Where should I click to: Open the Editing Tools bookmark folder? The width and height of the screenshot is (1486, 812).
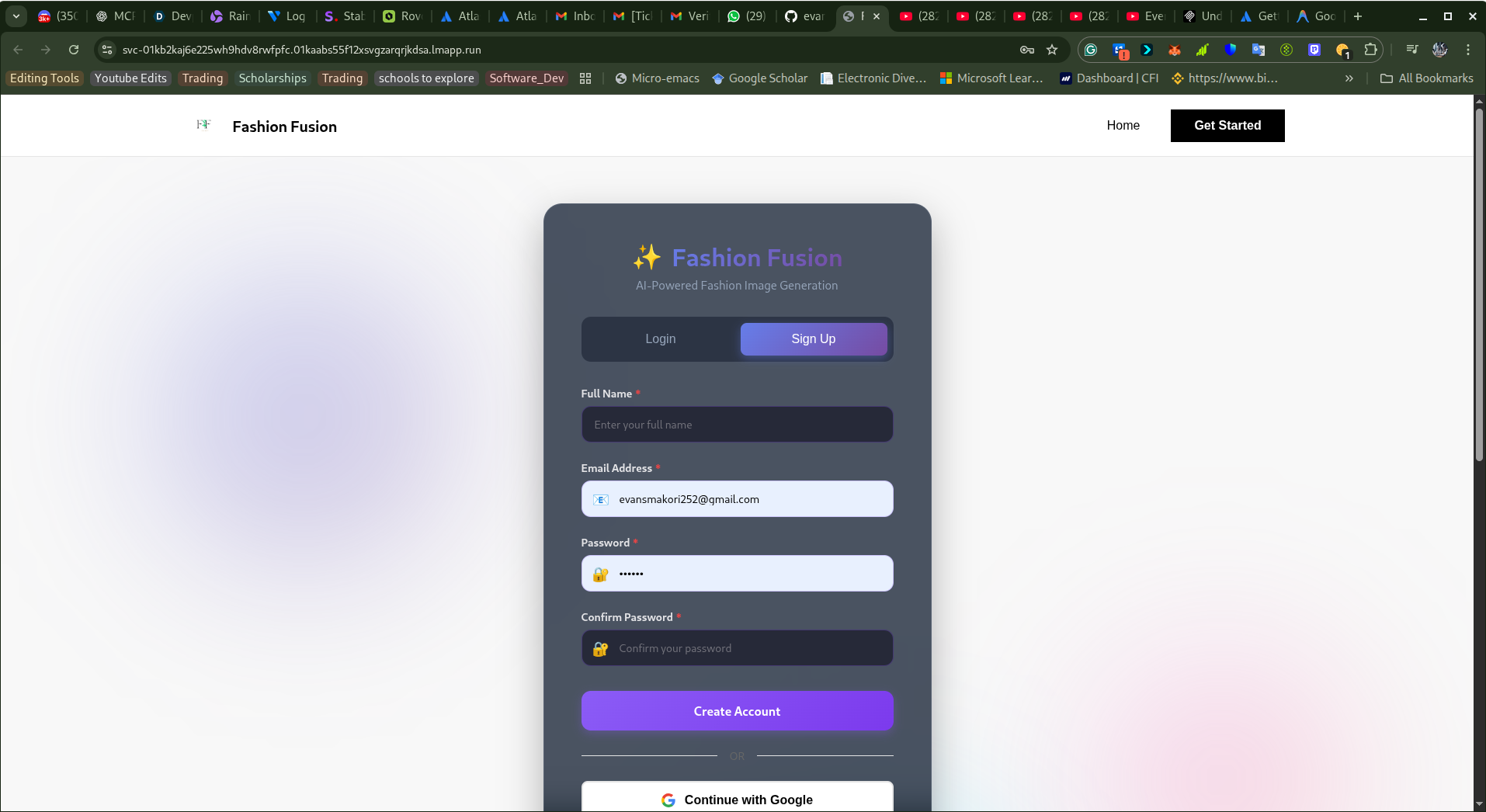point(44,78)
